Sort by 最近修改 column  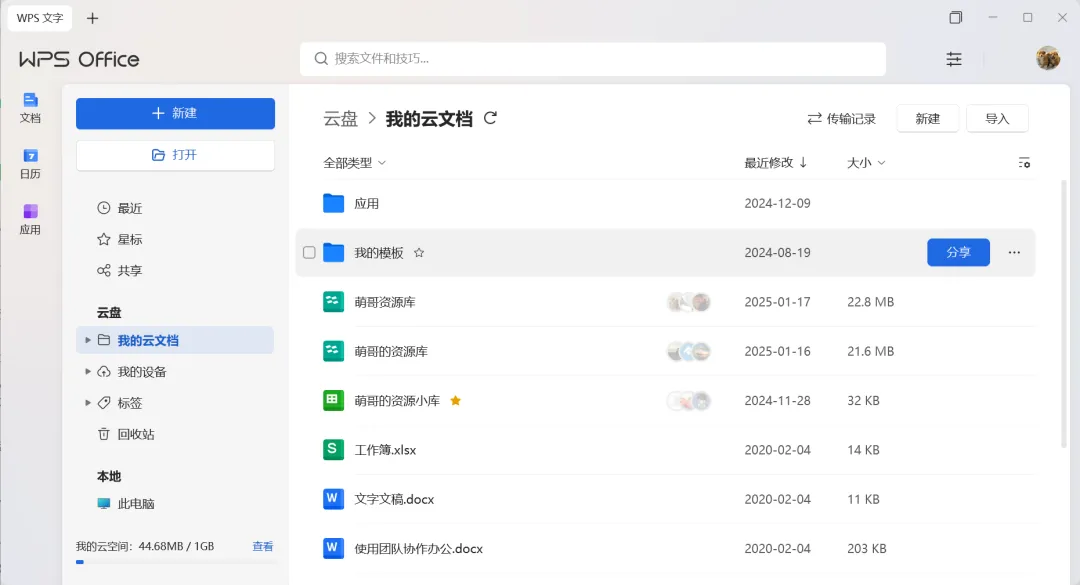(x=776, y=163)
